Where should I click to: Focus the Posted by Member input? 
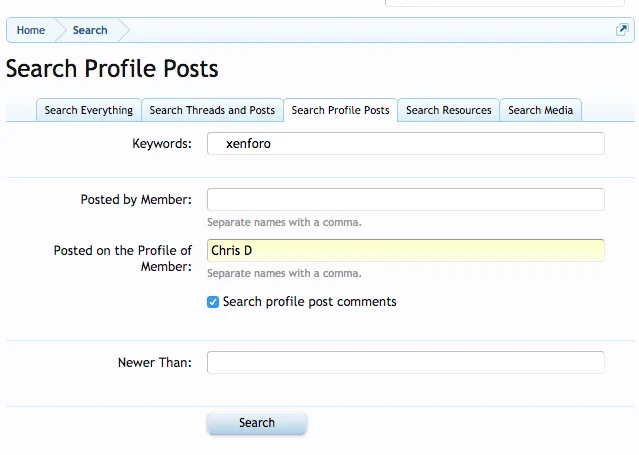[x=405, y=199]
